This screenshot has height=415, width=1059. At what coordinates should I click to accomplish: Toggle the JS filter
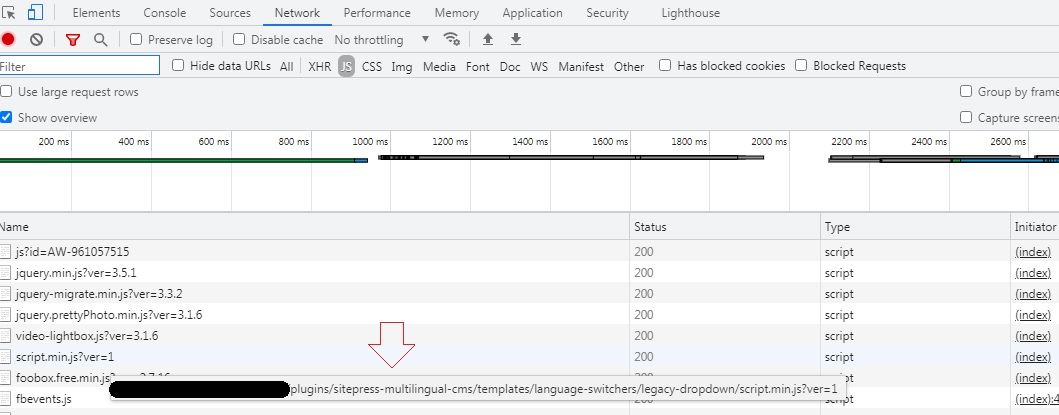coord(346,66)
